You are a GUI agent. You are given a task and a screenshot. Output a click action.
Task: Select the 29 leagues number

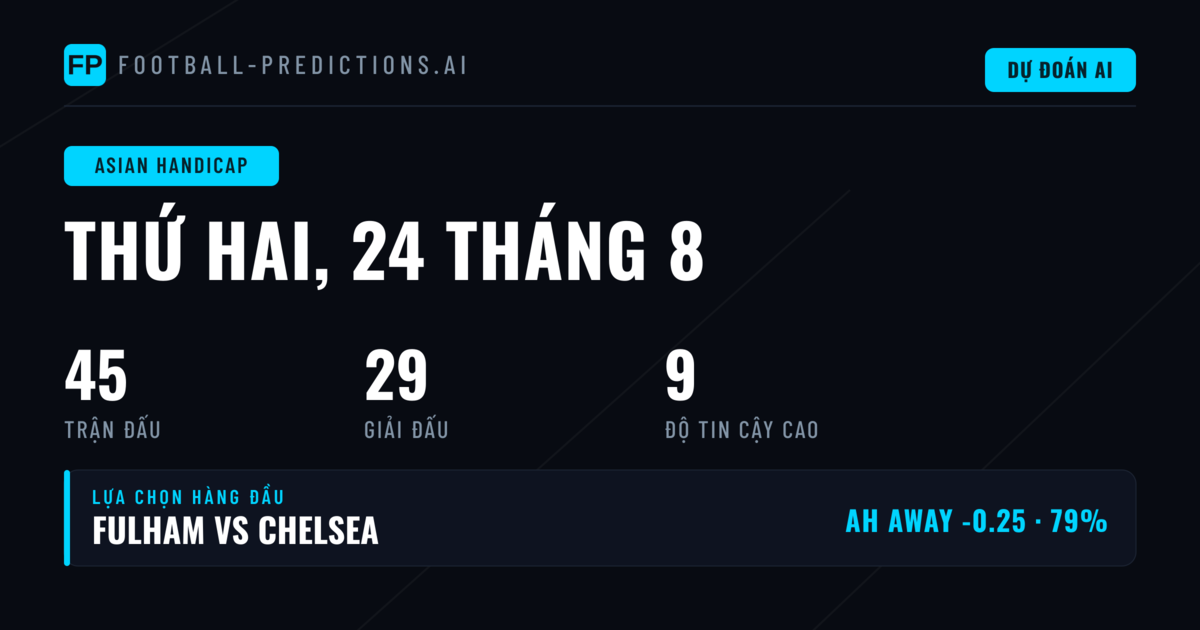[396, 377]
